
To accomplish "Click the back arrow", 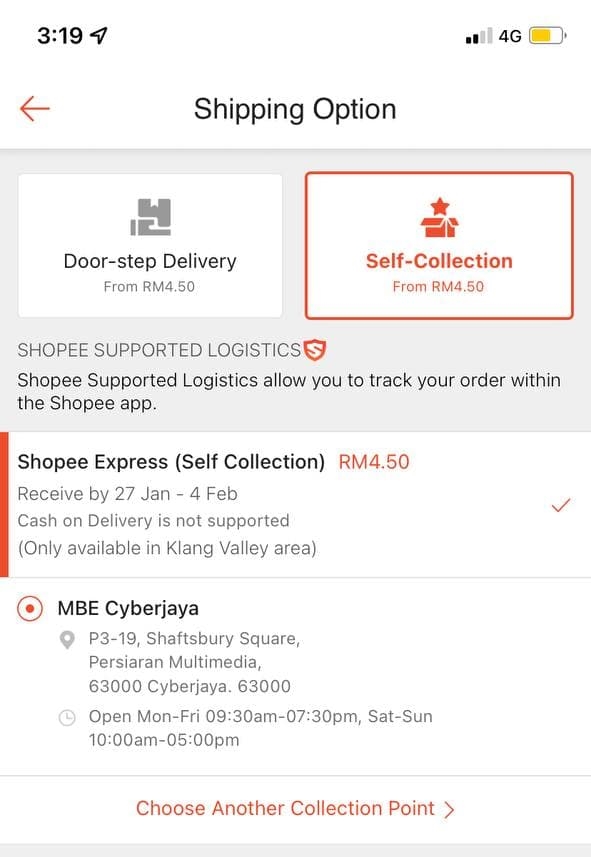I will coord(35,109).
